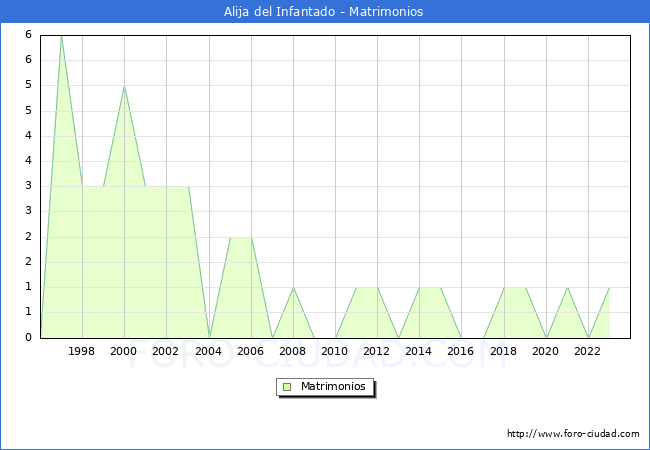The image size is (650, 450).
Task: Click the 2012 x-axis label
Action: (x=376, y=351)
